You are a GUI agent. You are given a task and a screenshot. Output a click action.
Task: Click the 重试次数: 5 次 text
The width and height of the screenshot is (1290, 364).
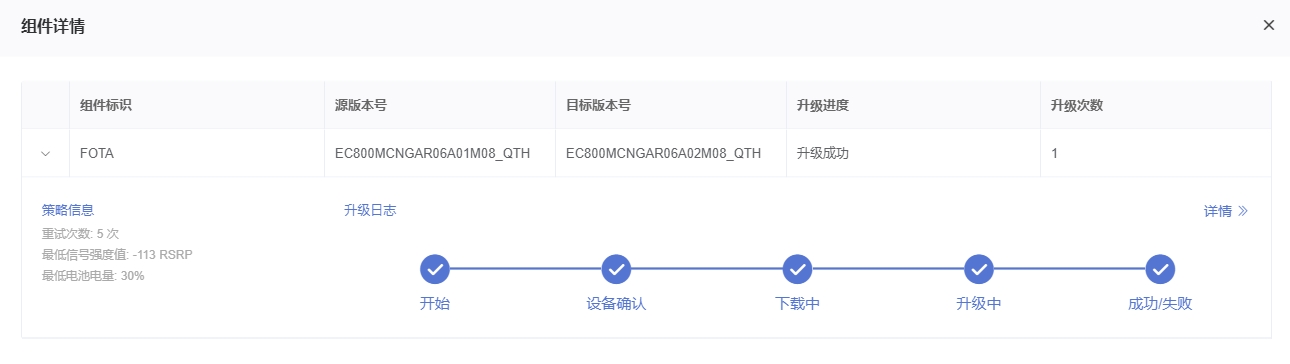click(x=80, y=233)
